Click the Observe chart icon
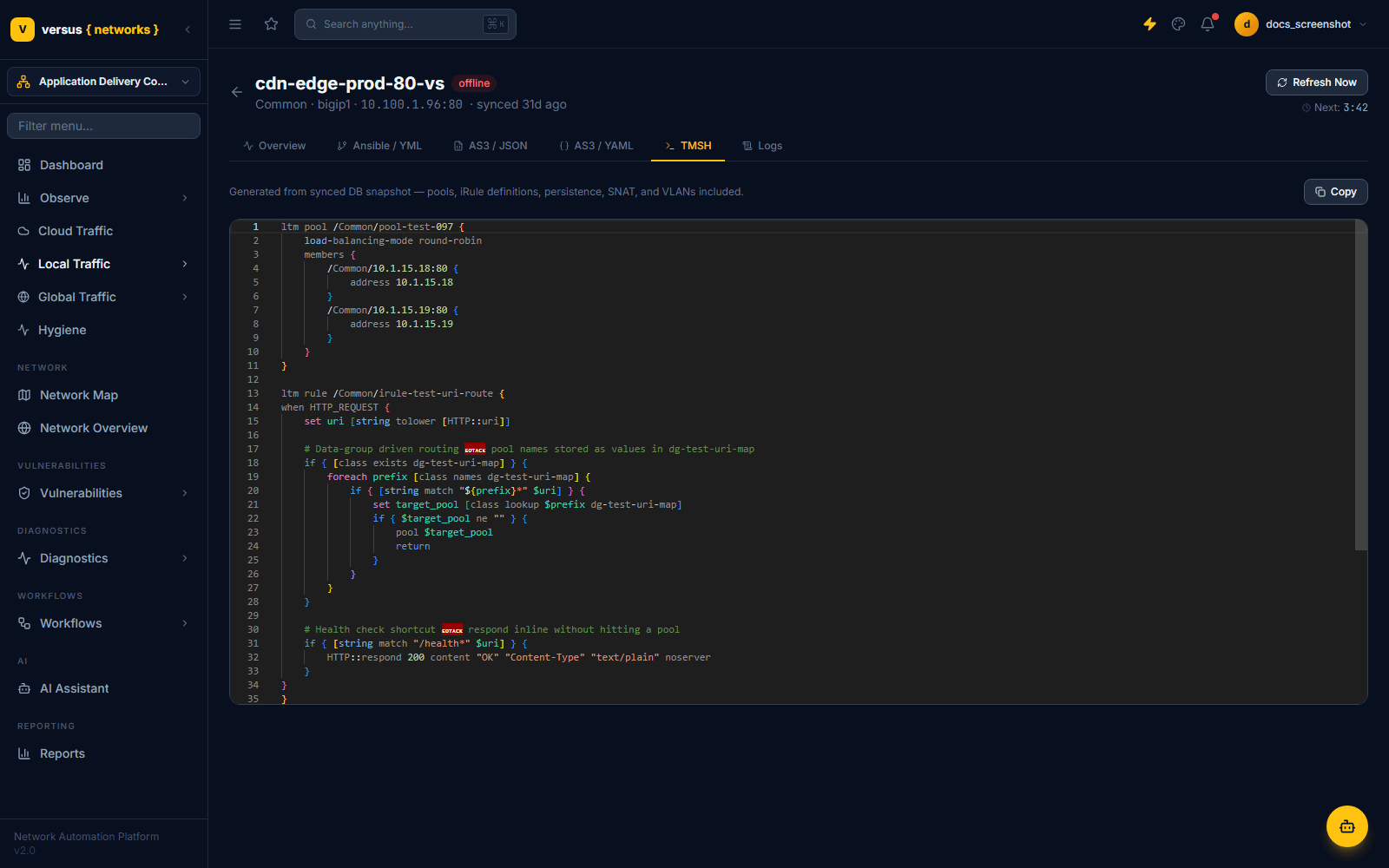 [x=24, y=198]
